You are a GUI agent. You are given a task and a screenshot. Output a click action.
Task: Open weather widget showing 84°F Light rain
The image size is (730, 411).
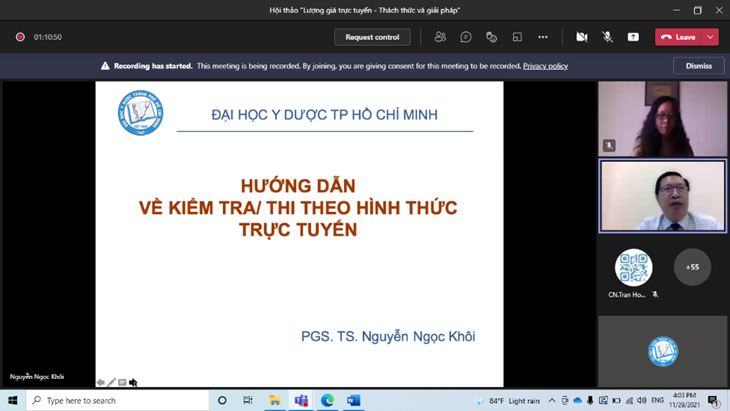(x=507, y=400)
